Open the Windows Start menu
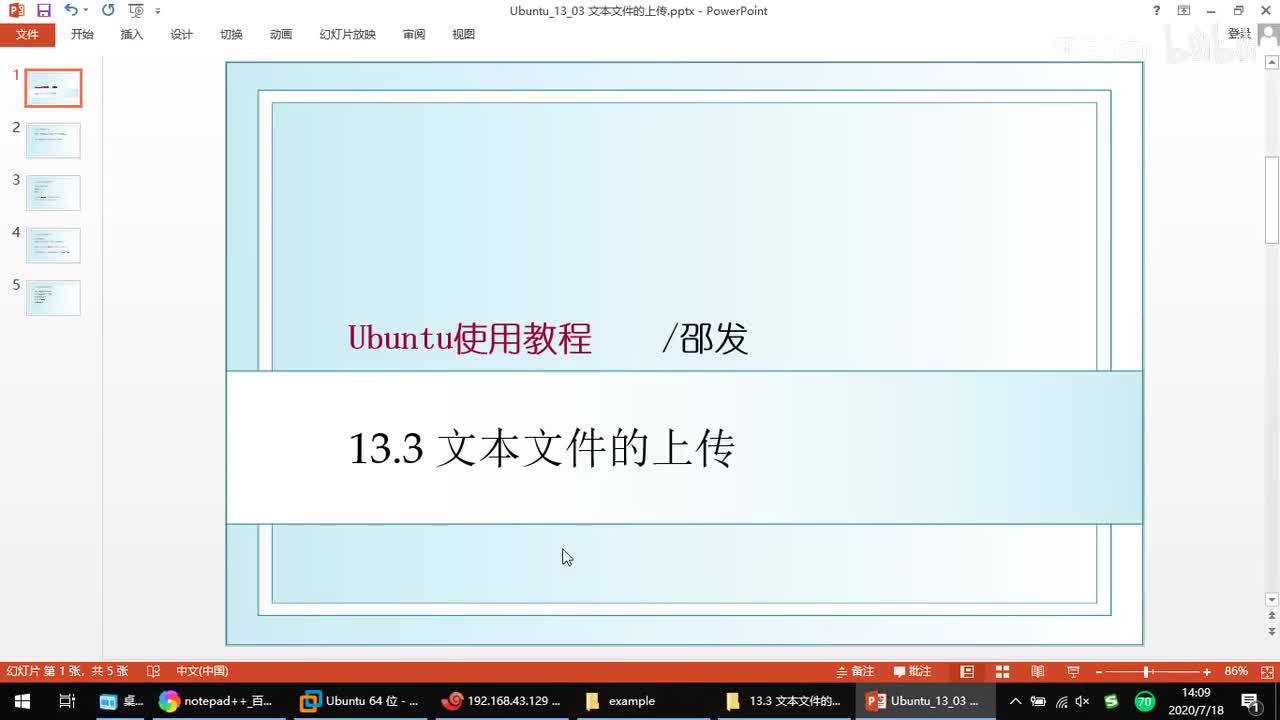 (22, 701)
